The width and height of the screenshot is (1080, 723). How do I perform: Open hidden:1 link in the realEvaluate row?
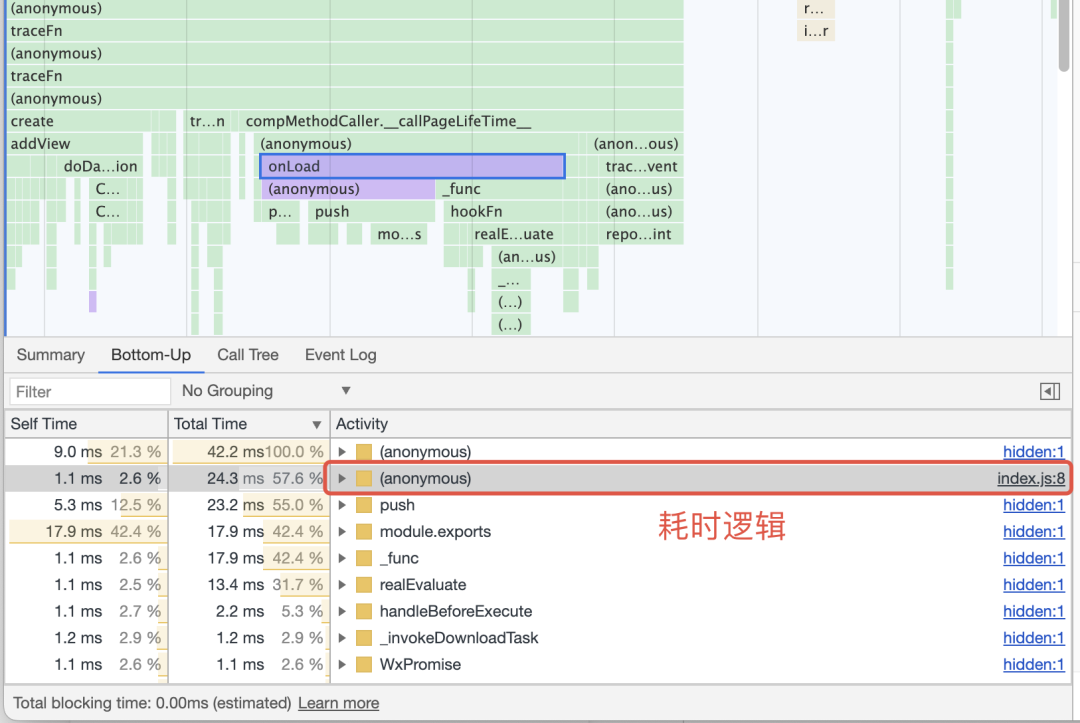click(1033, 585)
